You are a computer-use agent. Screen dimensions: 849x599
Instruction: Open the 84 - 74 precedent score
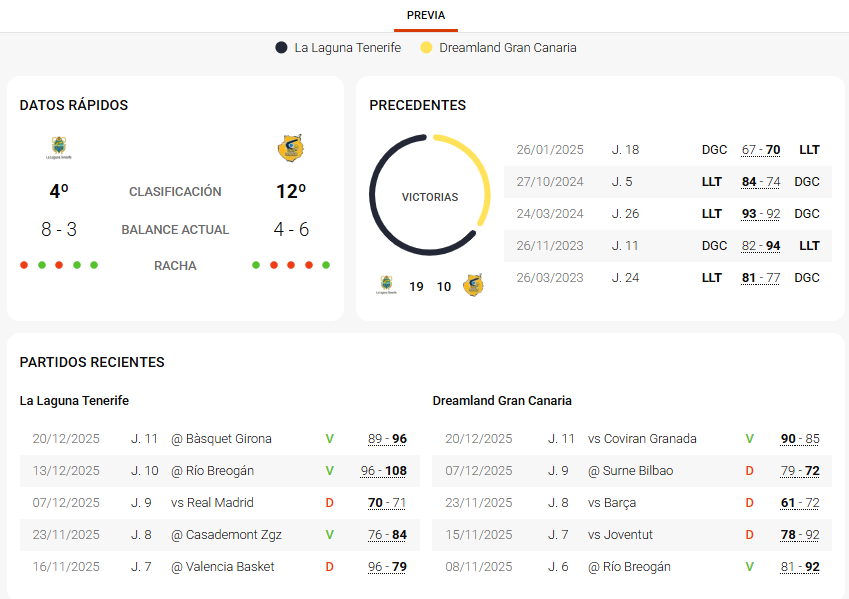tap(761, 182)
